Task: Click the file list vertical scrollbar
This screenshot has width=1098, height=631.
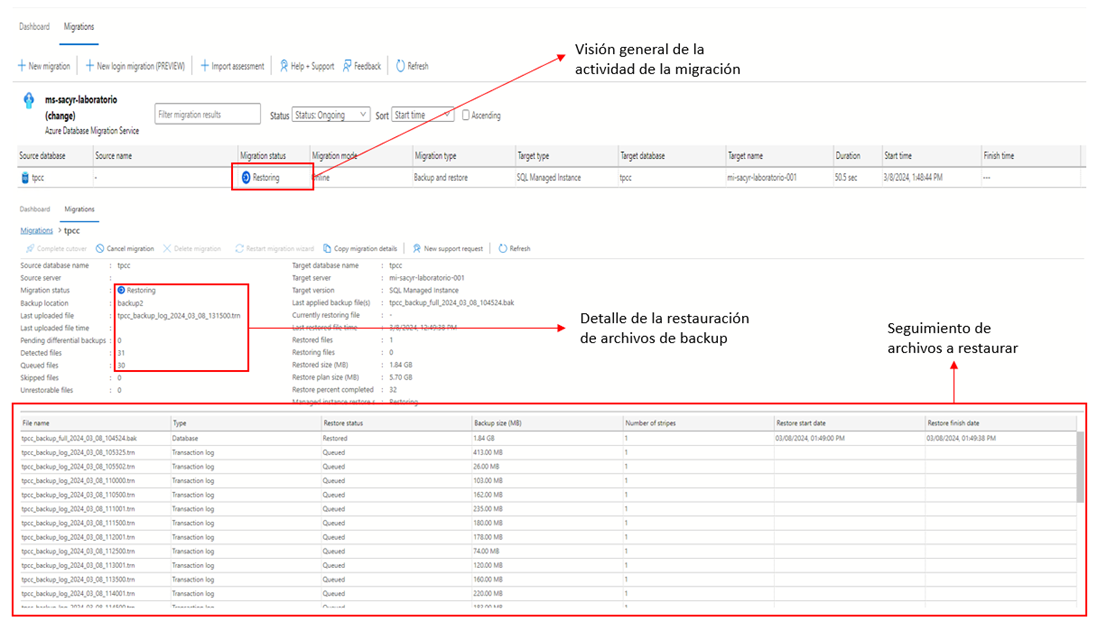Action: tap(1080, 466)
